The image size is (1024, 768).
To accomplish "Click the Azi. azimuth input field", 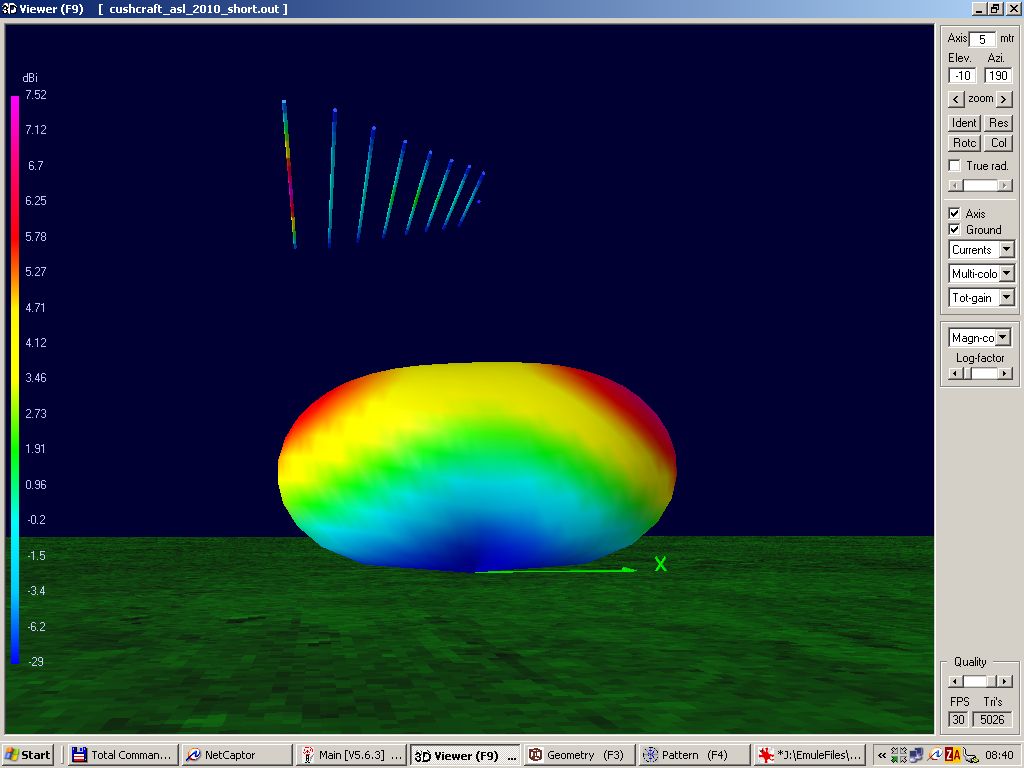I will pyautogui.click(x=997, y=76).
